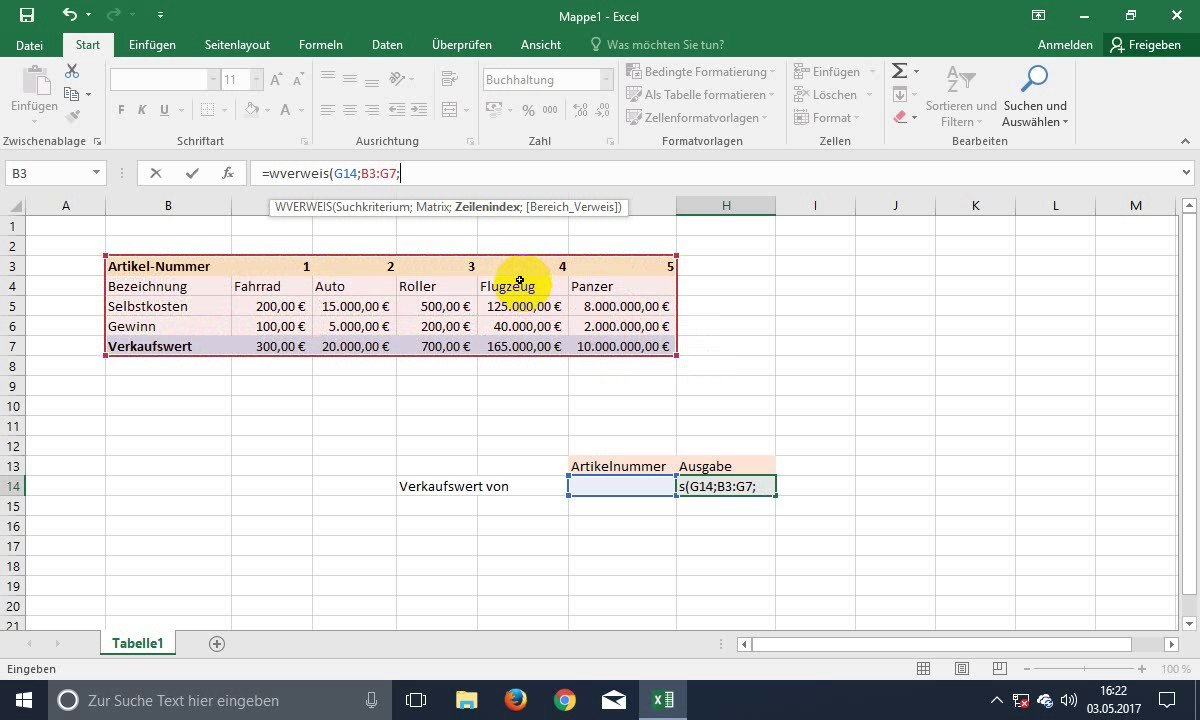1200x720 pixels.
Task: Click the increase indent icon
Action: [417, 110]
